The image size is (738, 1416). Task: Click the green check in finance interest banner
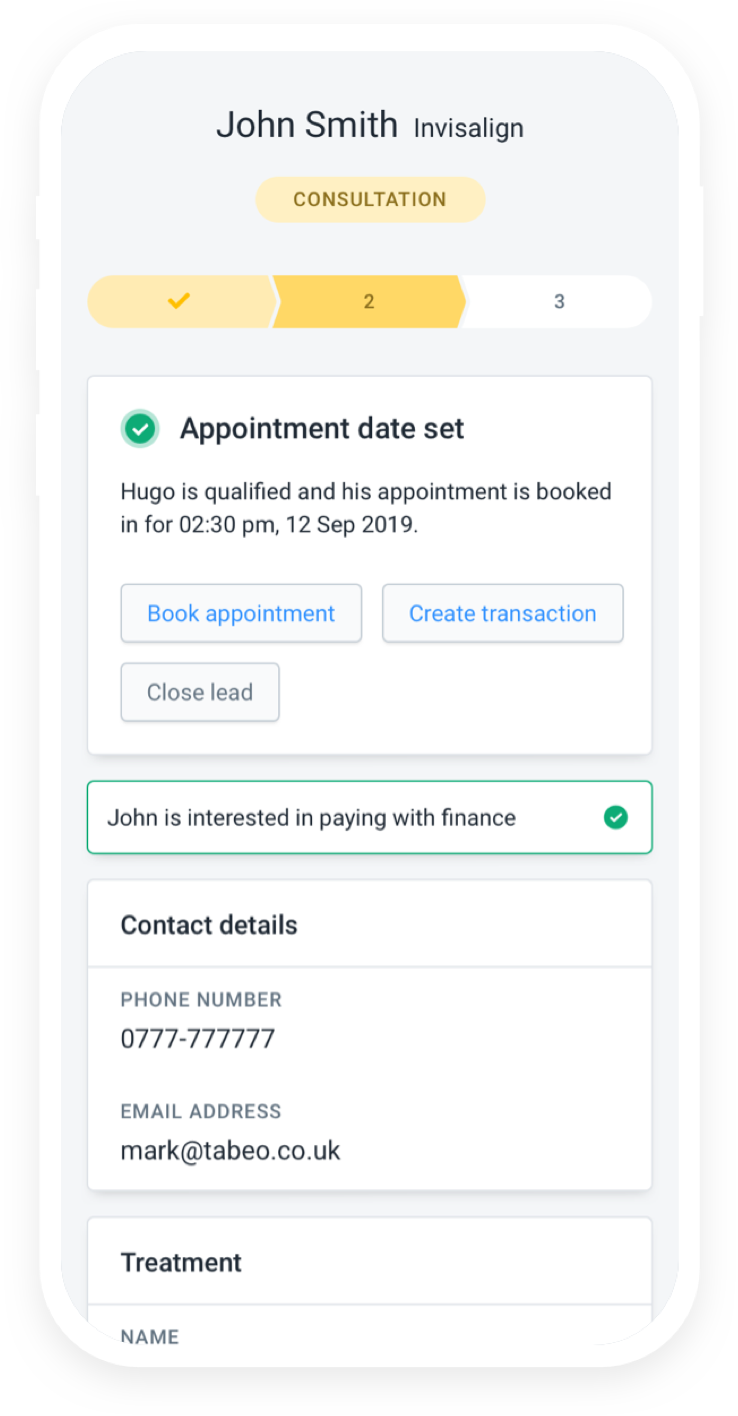click(616, 818)
